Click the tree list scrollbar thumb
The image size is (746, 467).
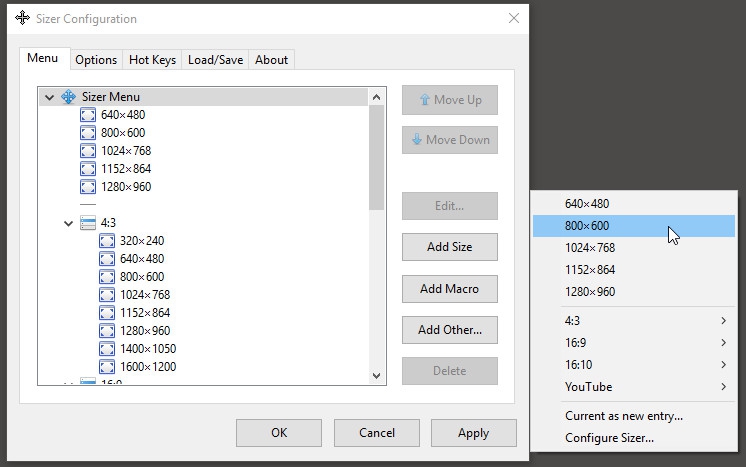[376, 157]
